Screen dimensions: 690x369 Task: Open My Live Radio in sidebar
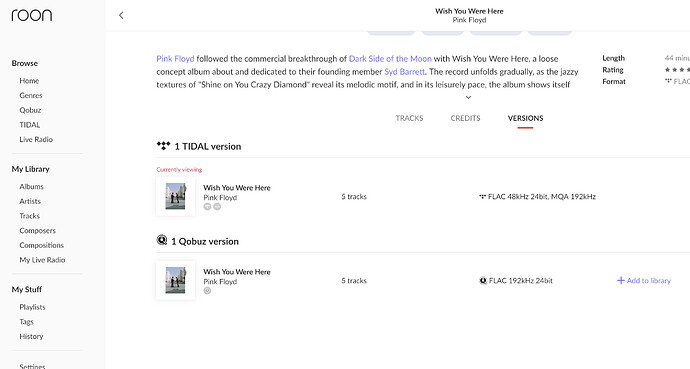click(x=42, y=260)
